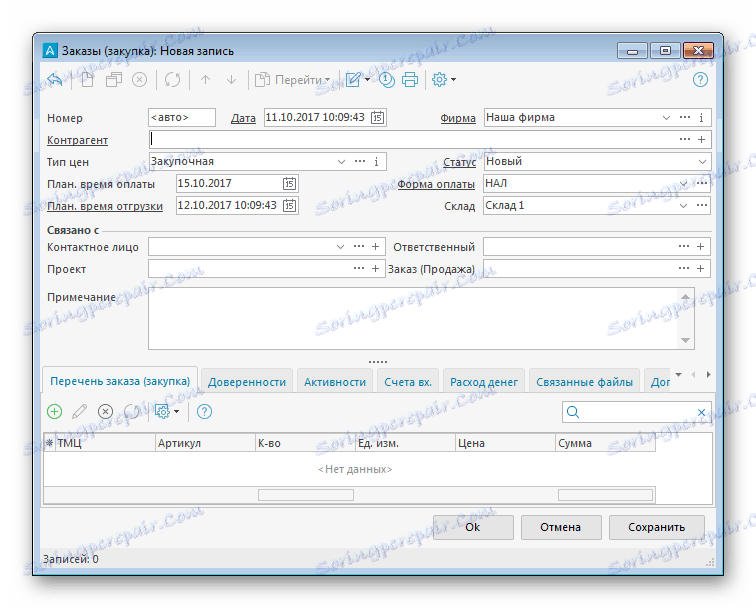The width and height of the screenshot is (756, 608).
Task: Click ellipsis button next to Фирма
Action: tap(685, 117)
